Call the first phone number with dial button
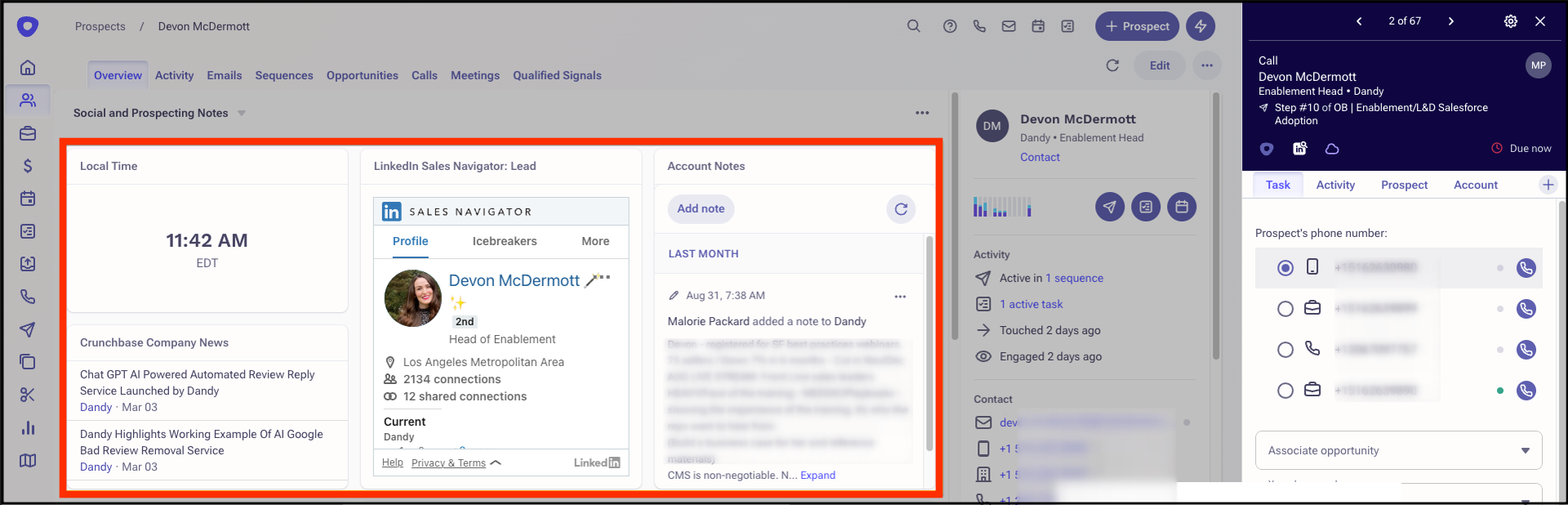1568x505 pixels. 1526,268
